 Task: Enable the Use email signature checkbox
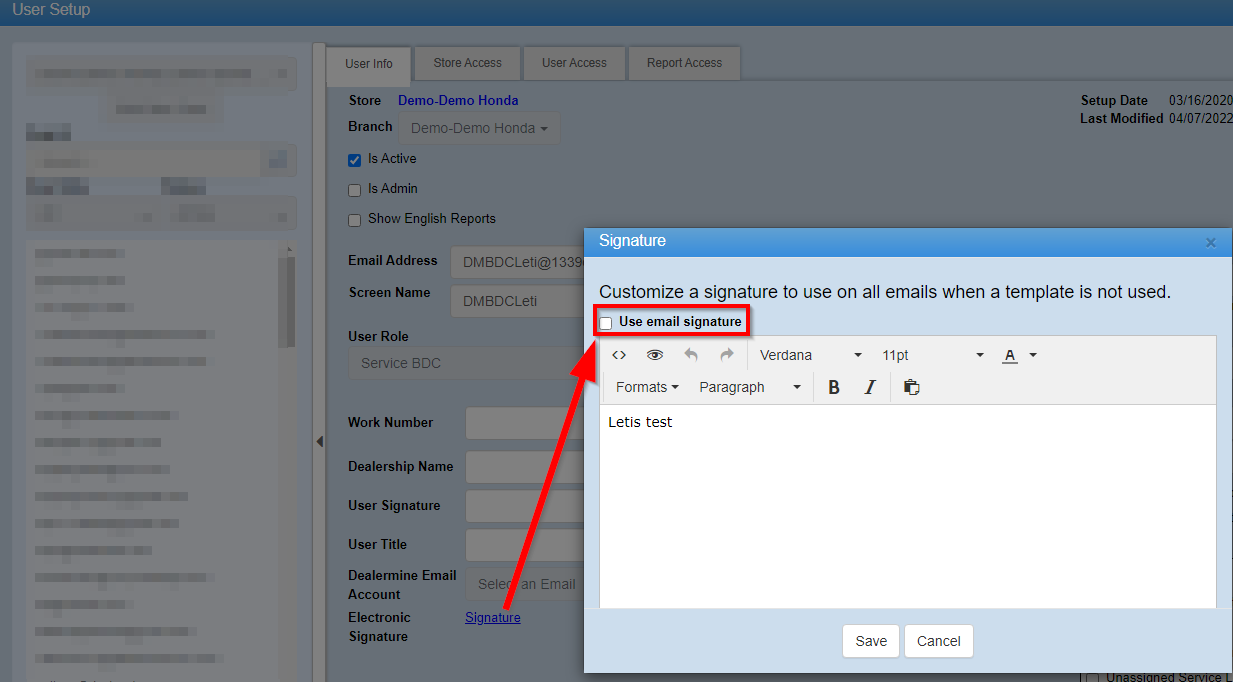(606, 323)
